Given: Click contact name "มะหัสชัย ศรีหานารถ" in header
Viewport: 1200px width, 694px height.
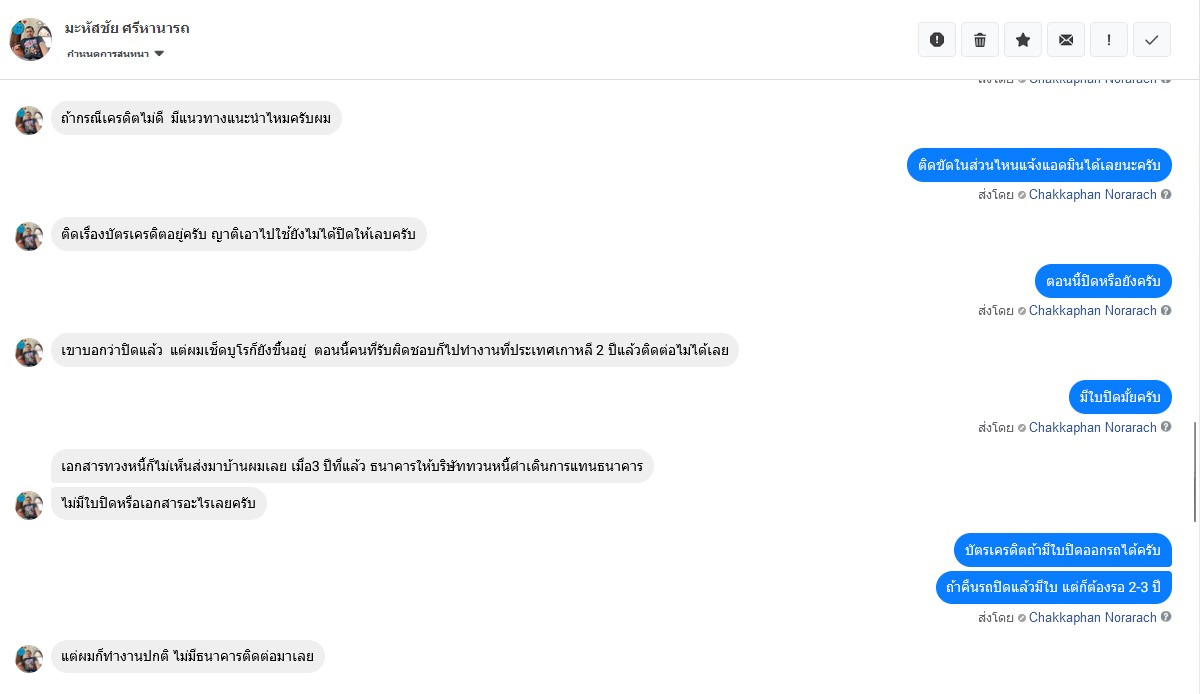Looking at the screenshot, I should [x=127, y=28].
